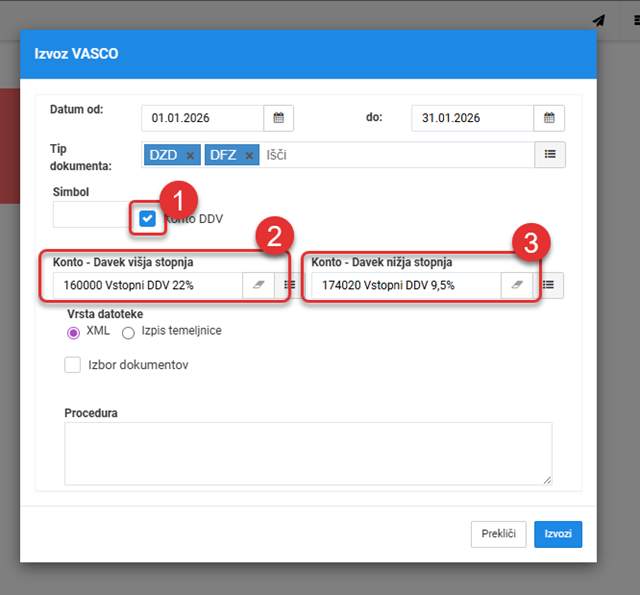Click the Procedura textarea resize handle
The height and width of the screenshot is (595, 640).
point(547,480)
